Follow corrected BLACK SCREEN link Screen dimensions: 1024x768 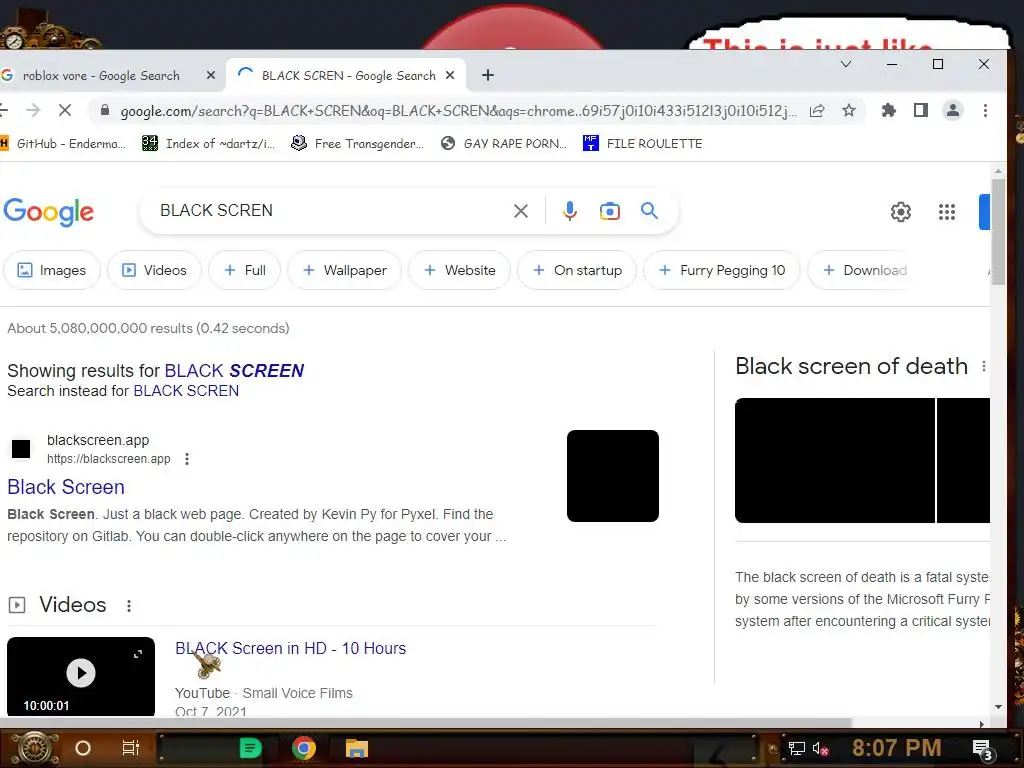point(234,371)
